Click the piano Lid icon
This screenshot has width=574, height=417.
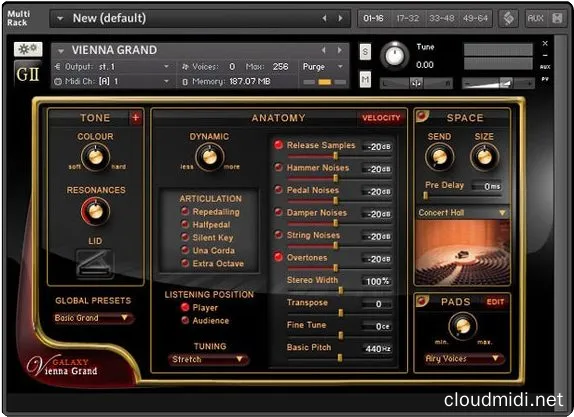tap(94, 263)
